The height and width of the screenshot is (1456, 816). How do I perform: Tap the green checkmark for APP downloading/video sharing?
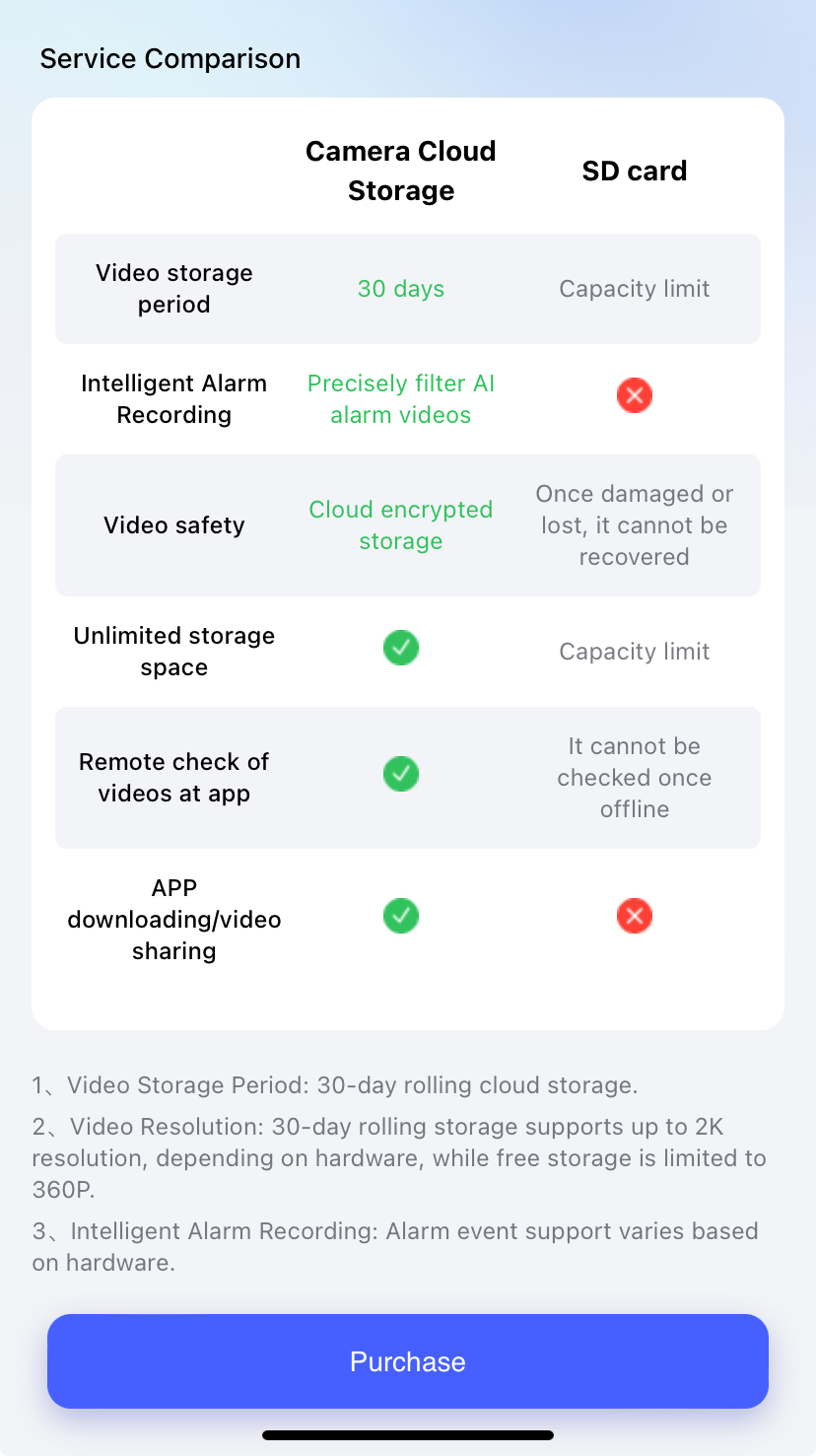point(401,916)
